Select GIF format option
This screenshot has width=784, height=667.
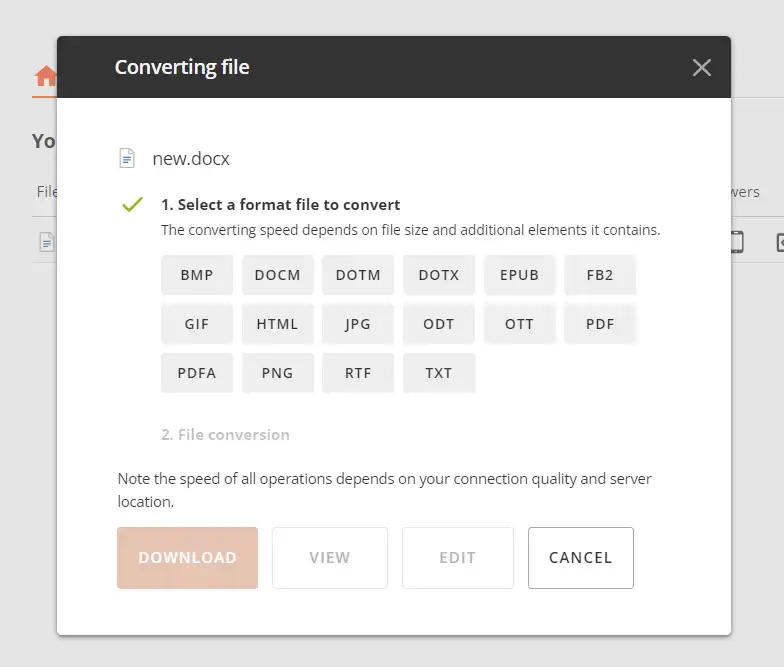197,324
